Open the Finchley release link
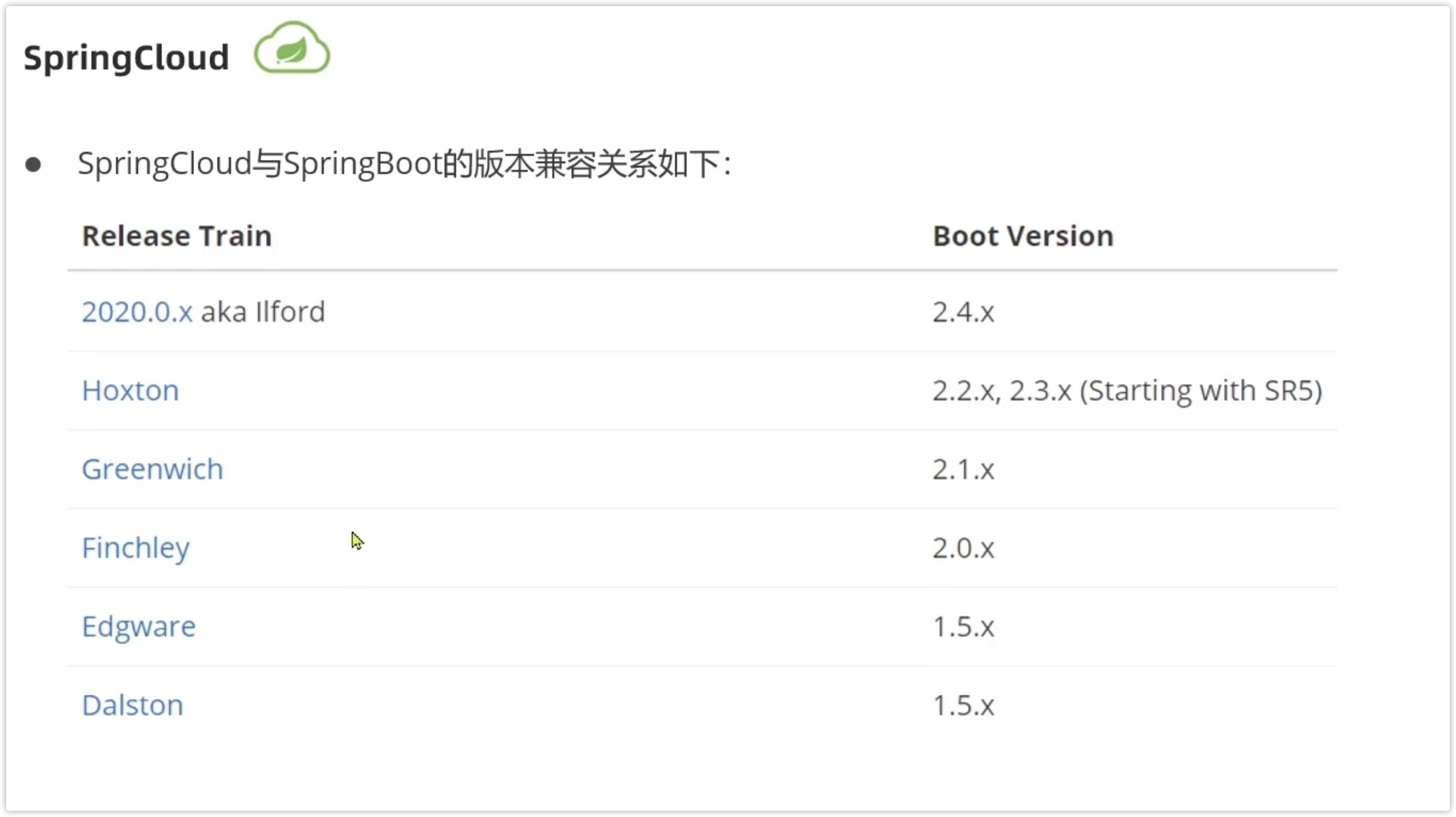 coord(136,549)
